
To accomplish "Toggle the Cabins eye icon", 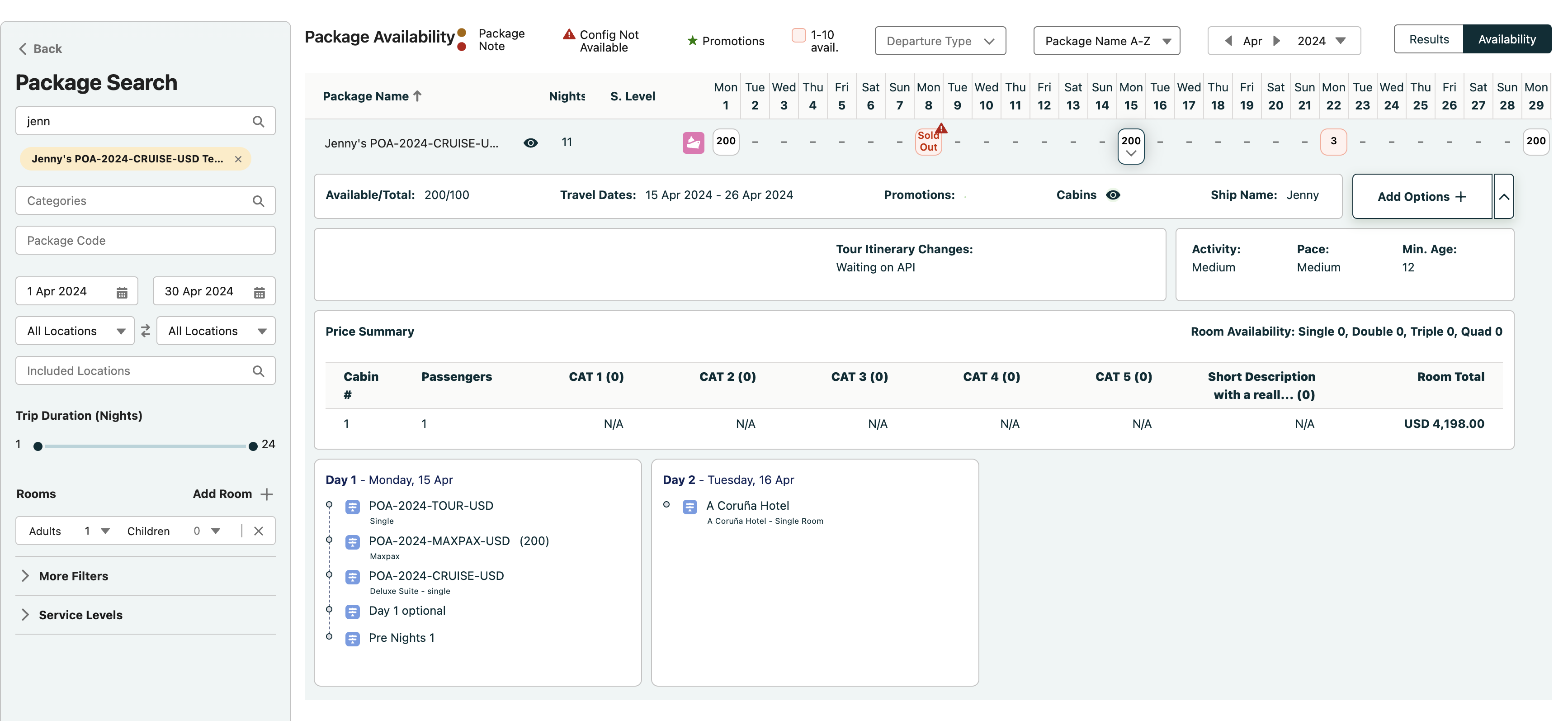I will pyautogui.click(x=1113, y=195).
